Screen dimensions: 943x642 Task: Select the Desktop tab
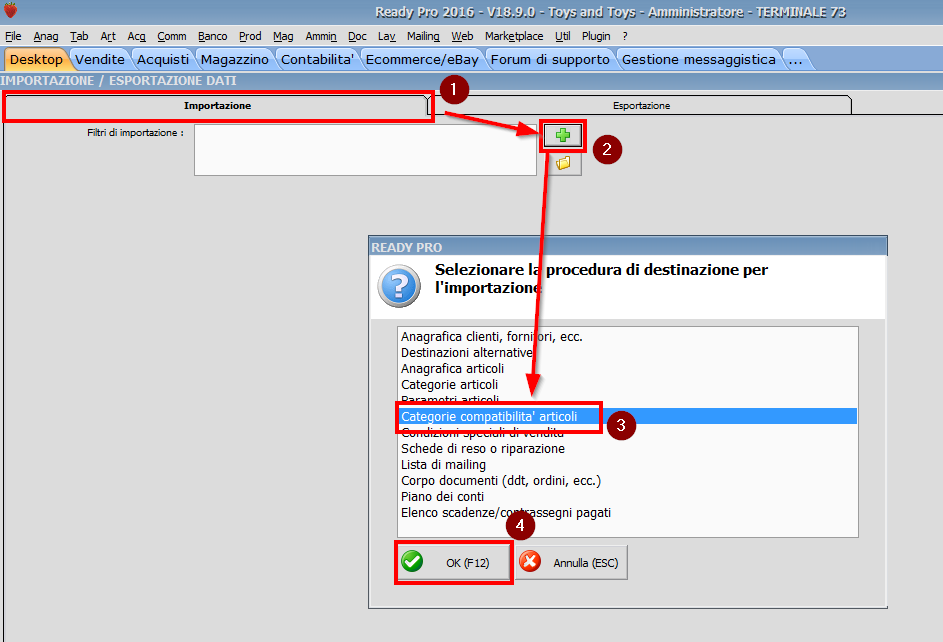click(36, 60)
